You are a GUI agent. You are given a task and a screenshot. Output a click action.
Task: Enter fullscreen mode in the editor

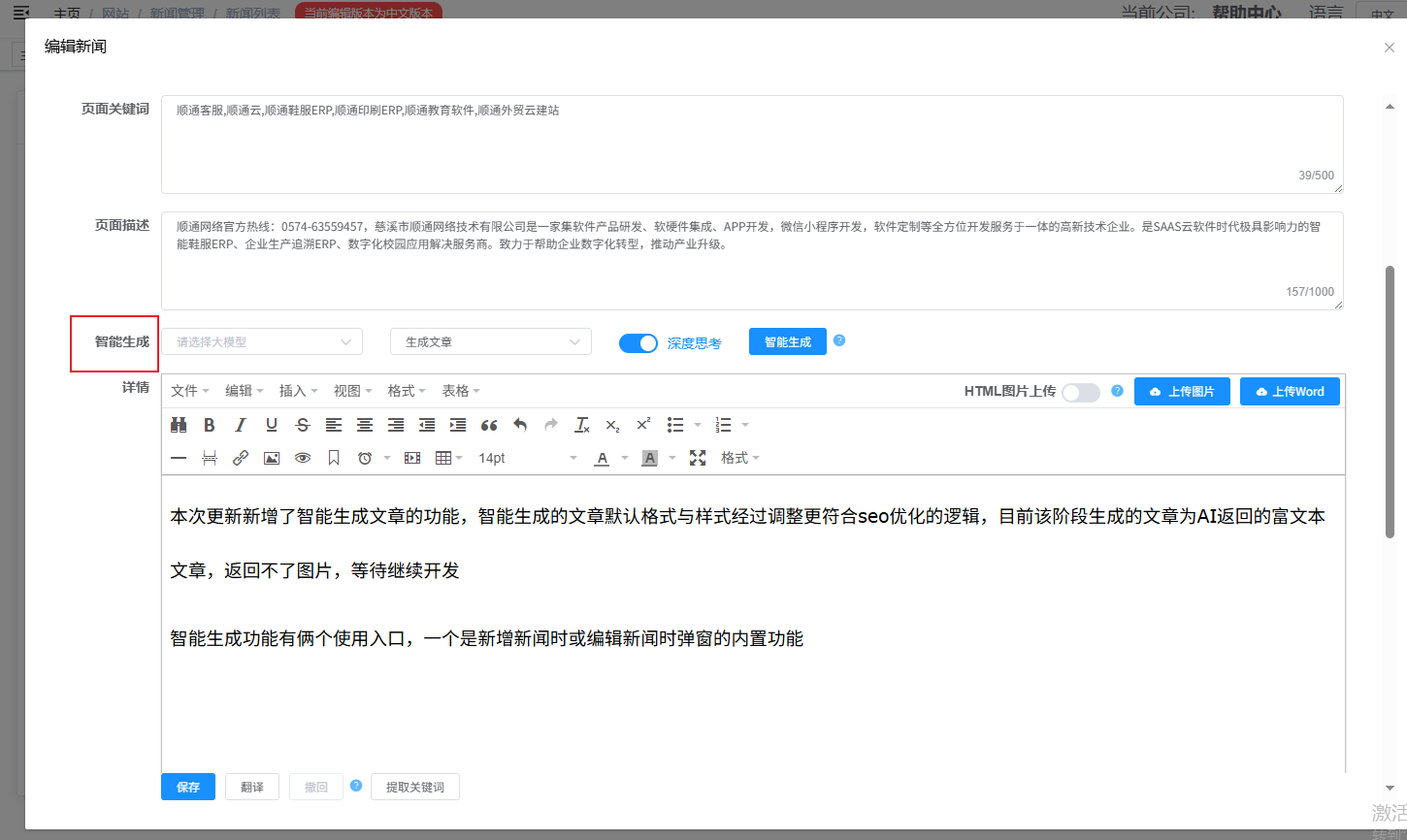pos(698,458)
